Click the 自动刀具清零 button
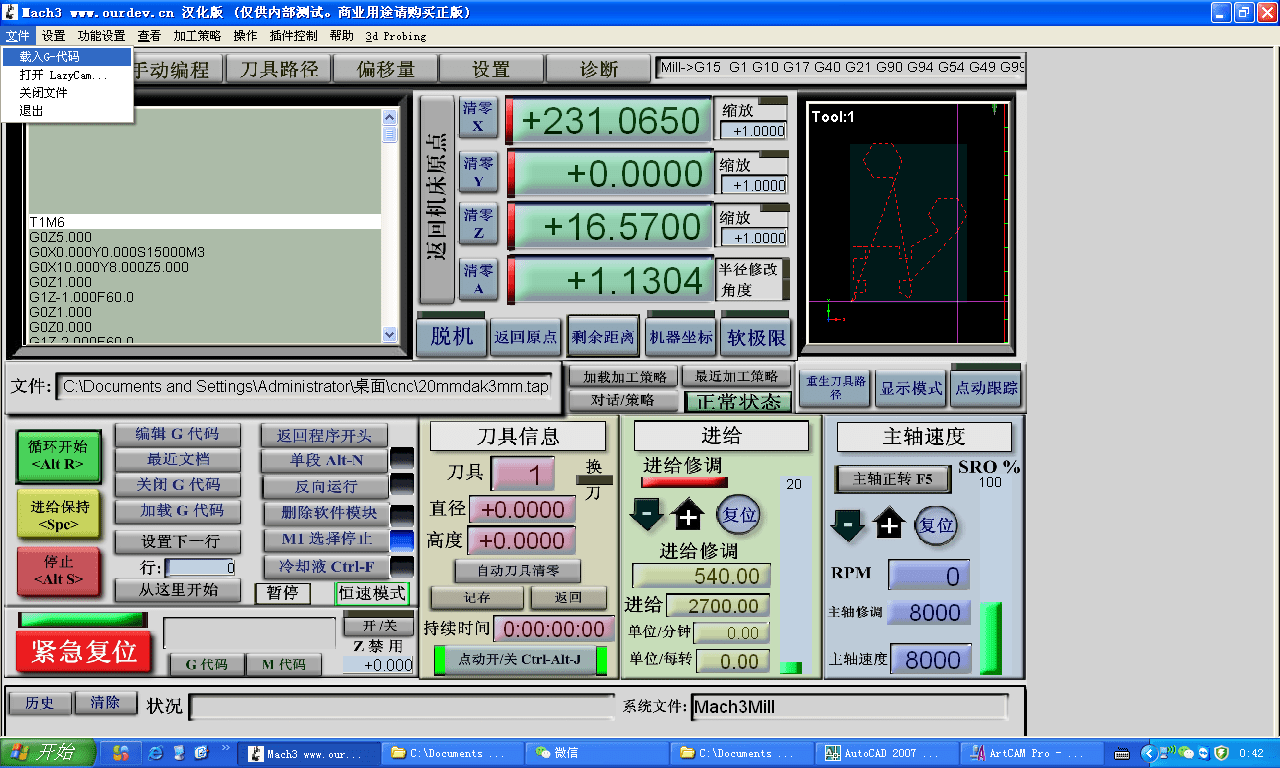The height and width of the screenshot is (768, 1280). 518,571
